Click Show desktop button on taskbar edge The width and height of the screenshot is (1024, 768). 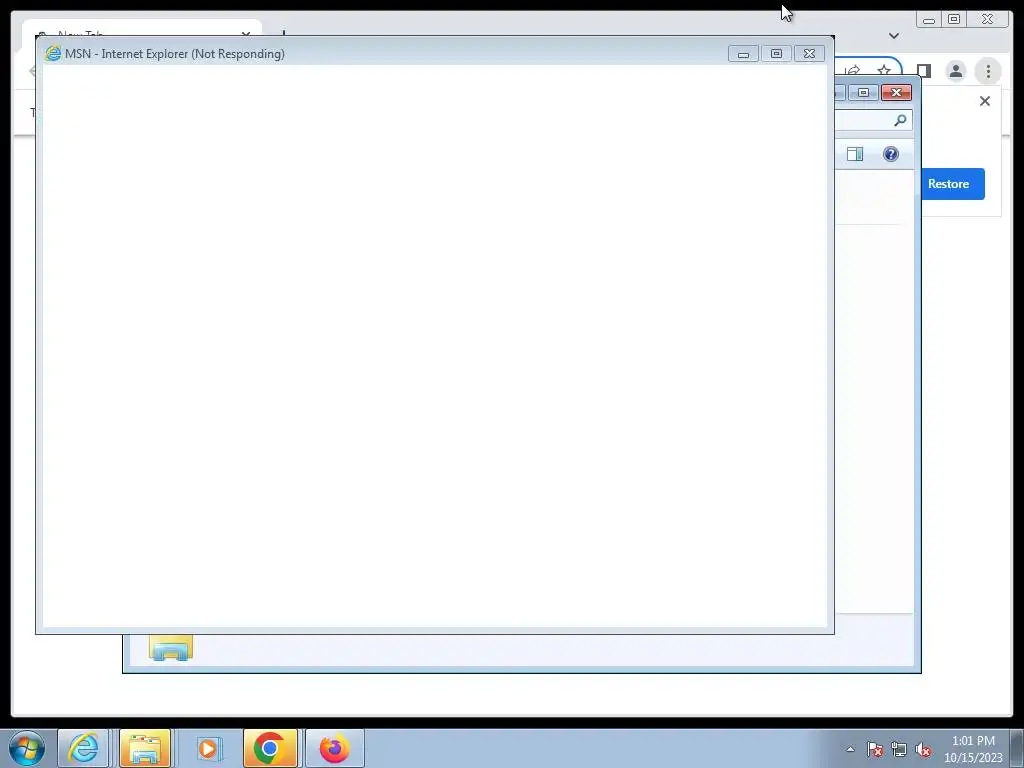click(x=1017, y=748)
